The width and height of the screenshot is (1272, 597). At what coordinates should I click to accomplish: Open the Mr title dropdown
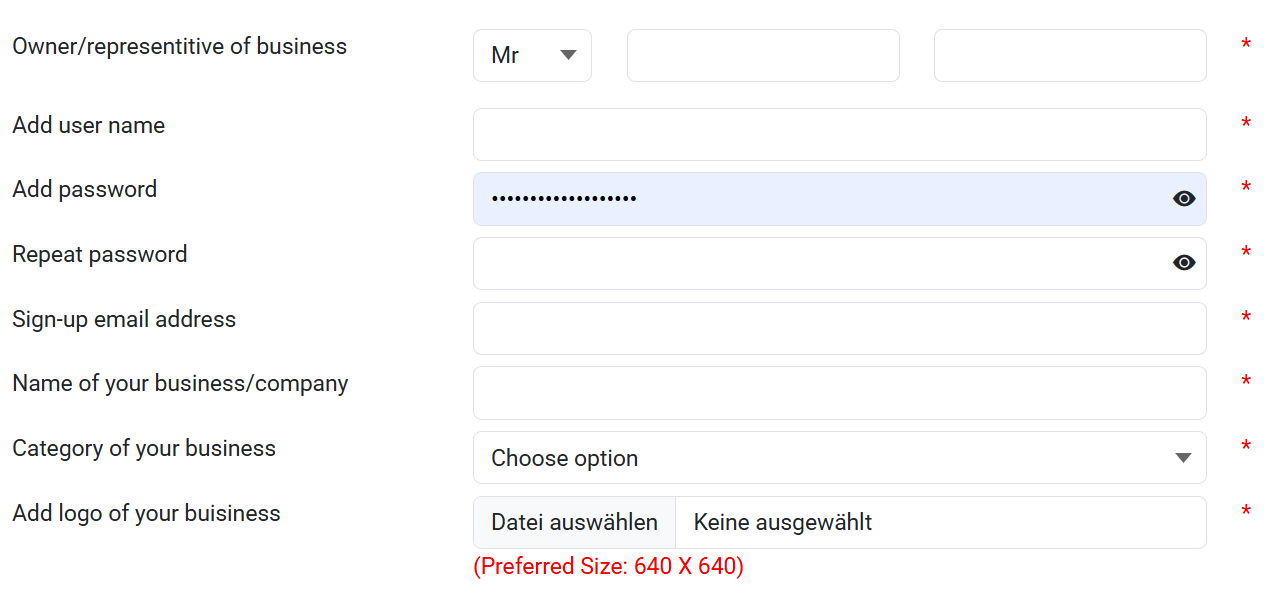point(532,55)
